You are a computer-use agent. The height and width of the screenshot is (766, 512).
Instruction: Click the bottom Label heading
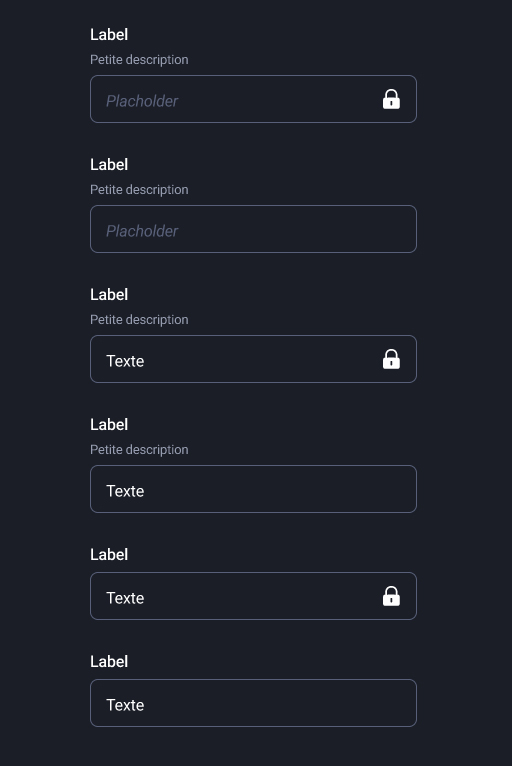click(109, 661)
